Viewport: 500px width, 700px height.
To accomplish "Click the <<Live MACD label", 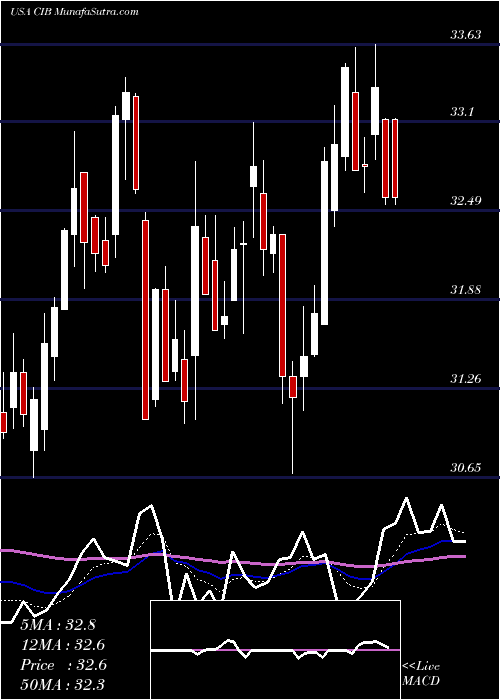I will click(421, 673).
